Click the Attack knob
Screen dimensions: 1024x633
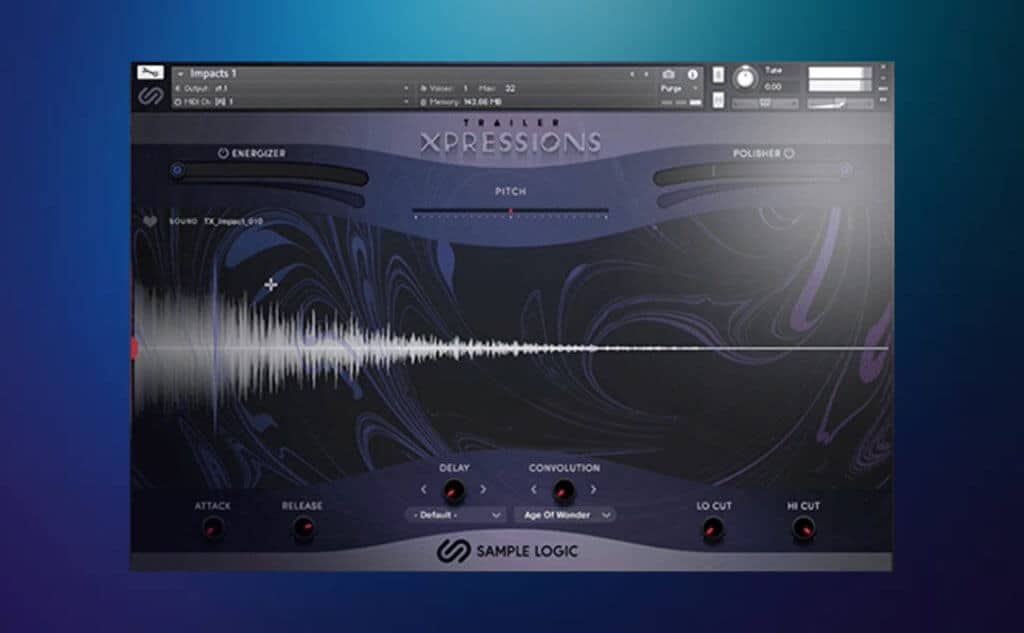coord(212,527)
